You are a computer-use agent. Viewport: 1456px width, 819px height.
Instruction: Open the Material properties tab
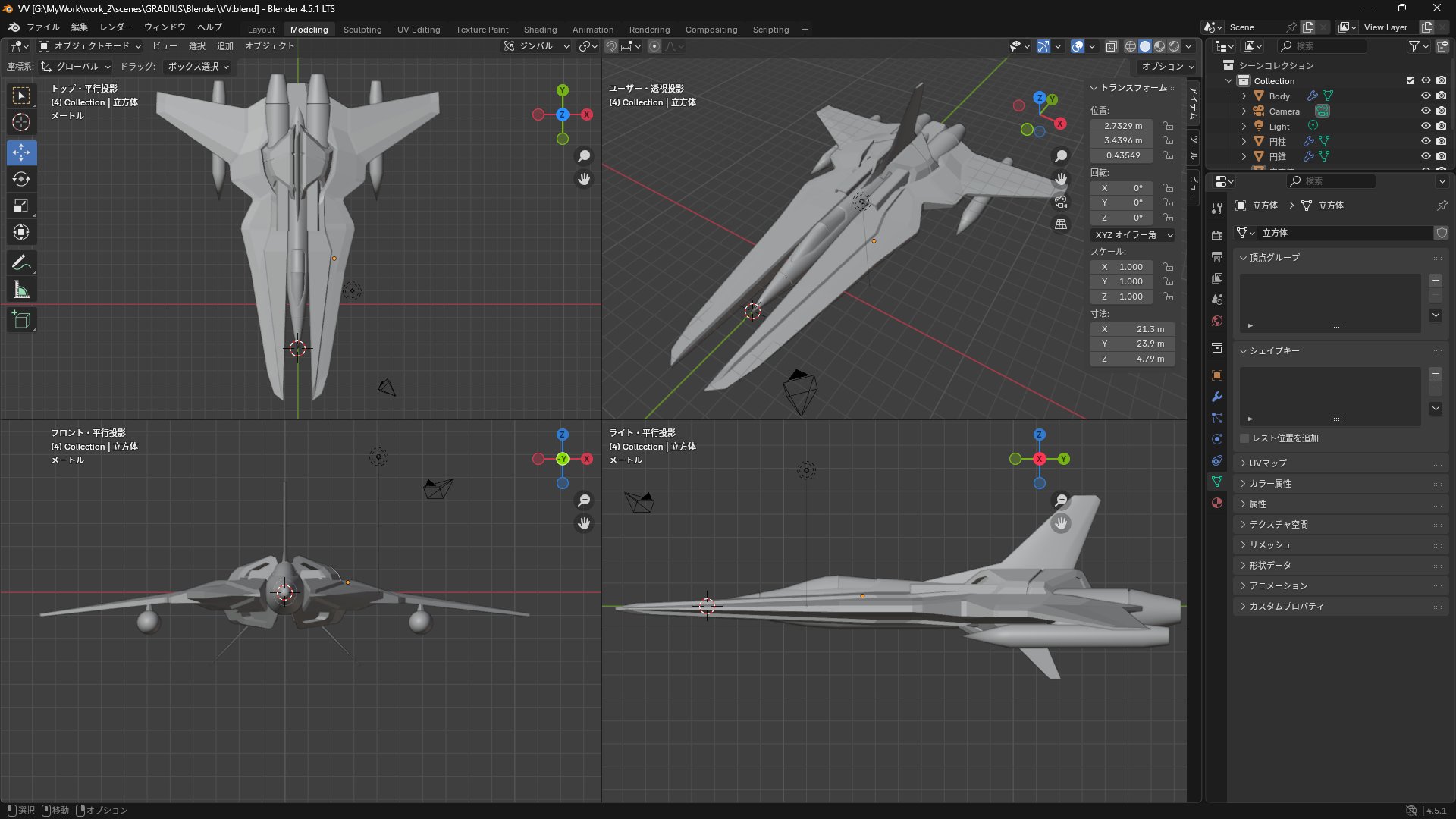click(1217, 503)
